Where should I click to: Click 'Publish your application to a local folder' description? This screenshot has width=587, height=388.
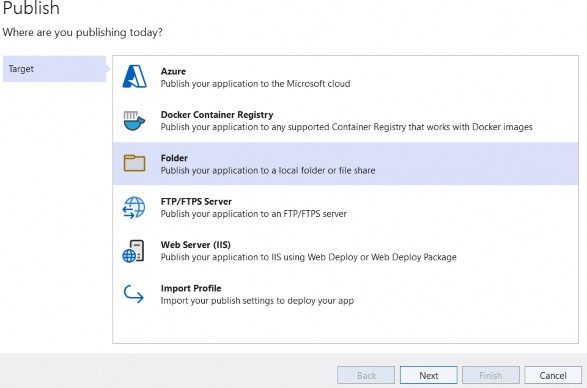pos(268,170)
